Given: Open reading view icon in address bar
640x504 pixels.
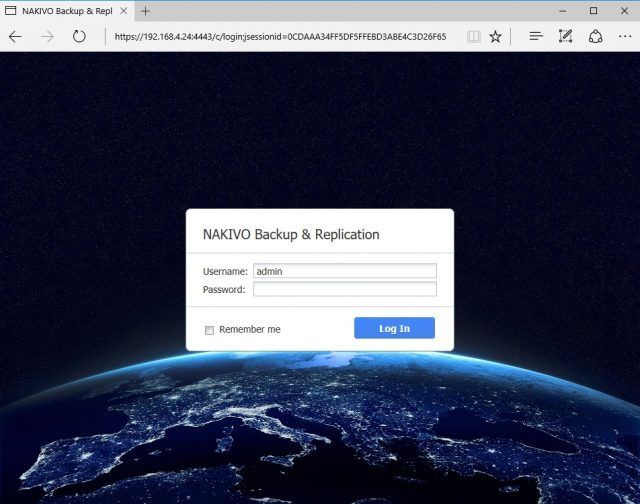Looking at the screenshot, I should pyautogui.click(x=473, y=37).
